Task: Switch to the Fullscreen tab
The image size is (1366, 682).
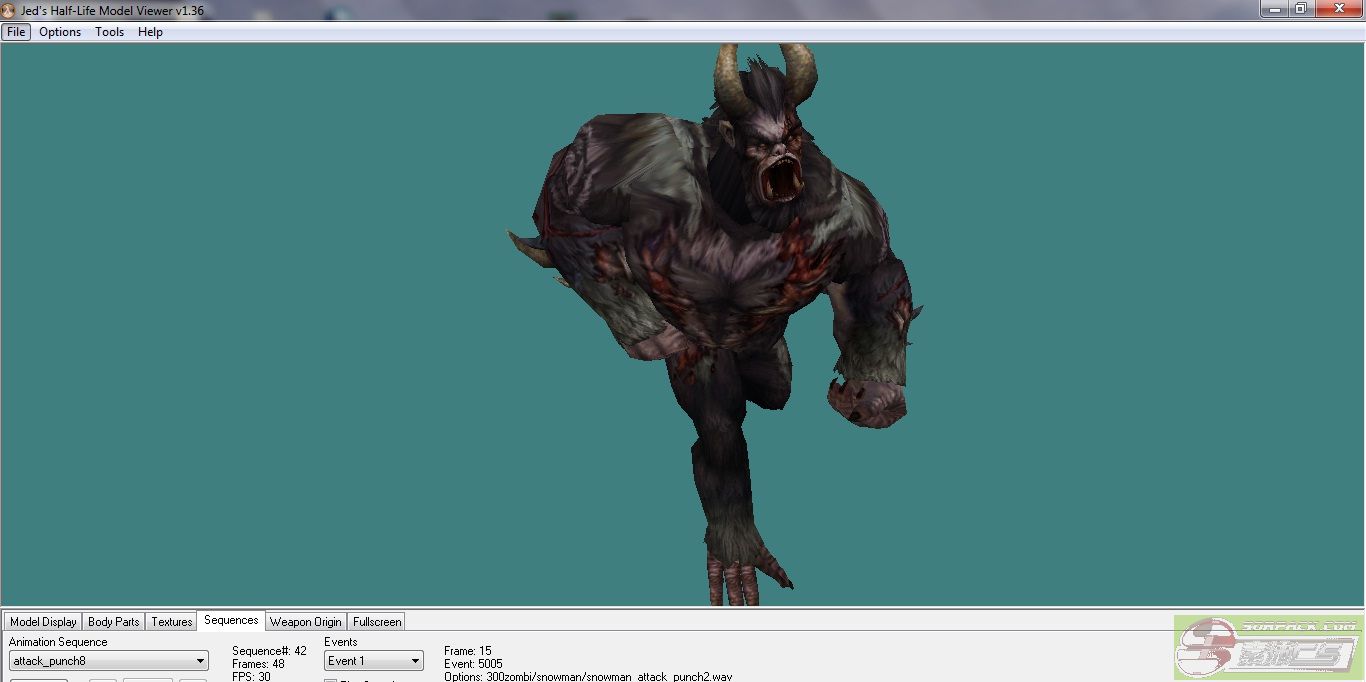Action: (x=377, y=622)
